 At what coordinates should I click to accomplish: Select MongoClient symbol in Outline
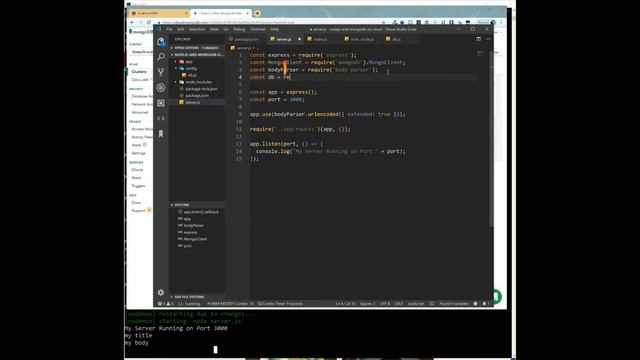click(x=195, y=239)
